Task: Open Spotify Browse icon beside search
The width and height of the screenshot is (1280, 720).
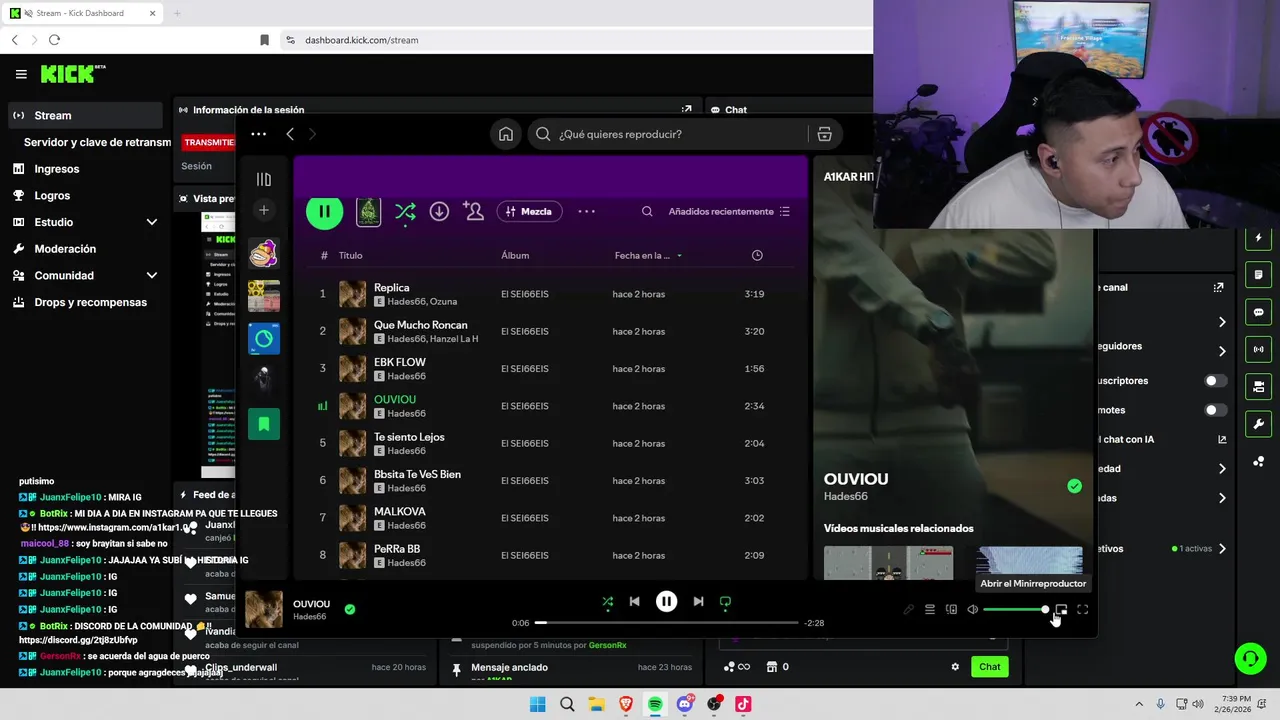Action: tap(824, 134)
